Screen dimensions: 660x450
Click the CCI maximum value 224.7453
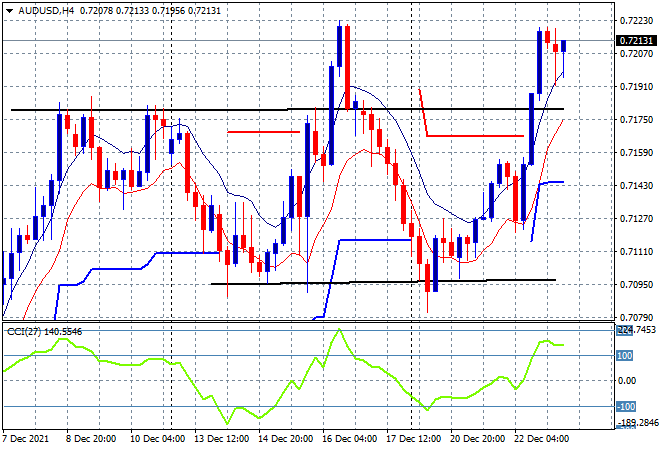tap(636, 330)
